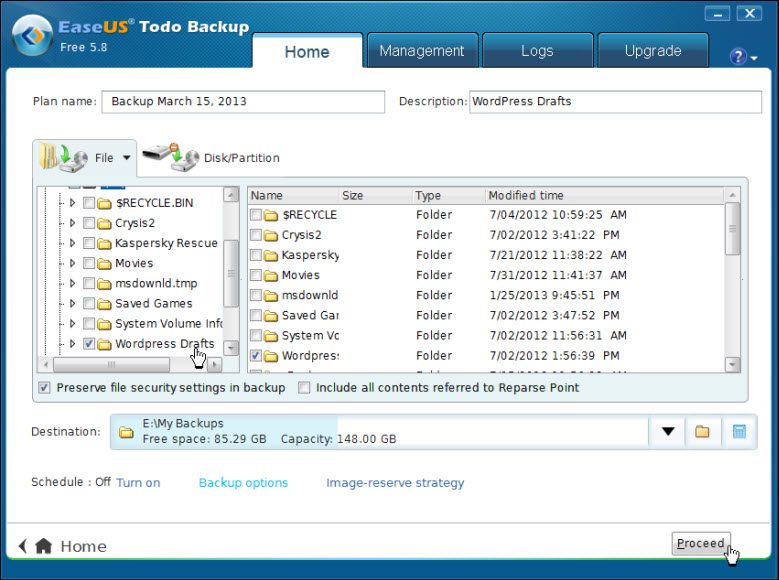Click the file list scroll down arrow
779x580 pixels.
tap(732, 364)
